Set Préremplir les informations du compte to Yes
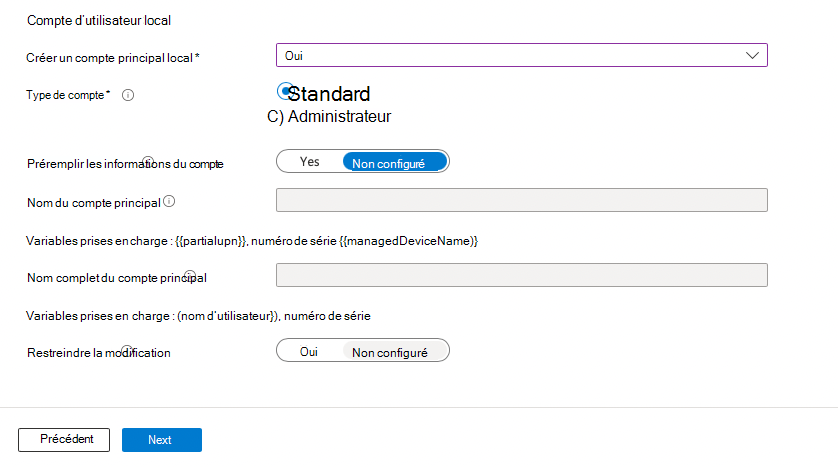This screenshot has width=838, height=467. coord(309,162)
